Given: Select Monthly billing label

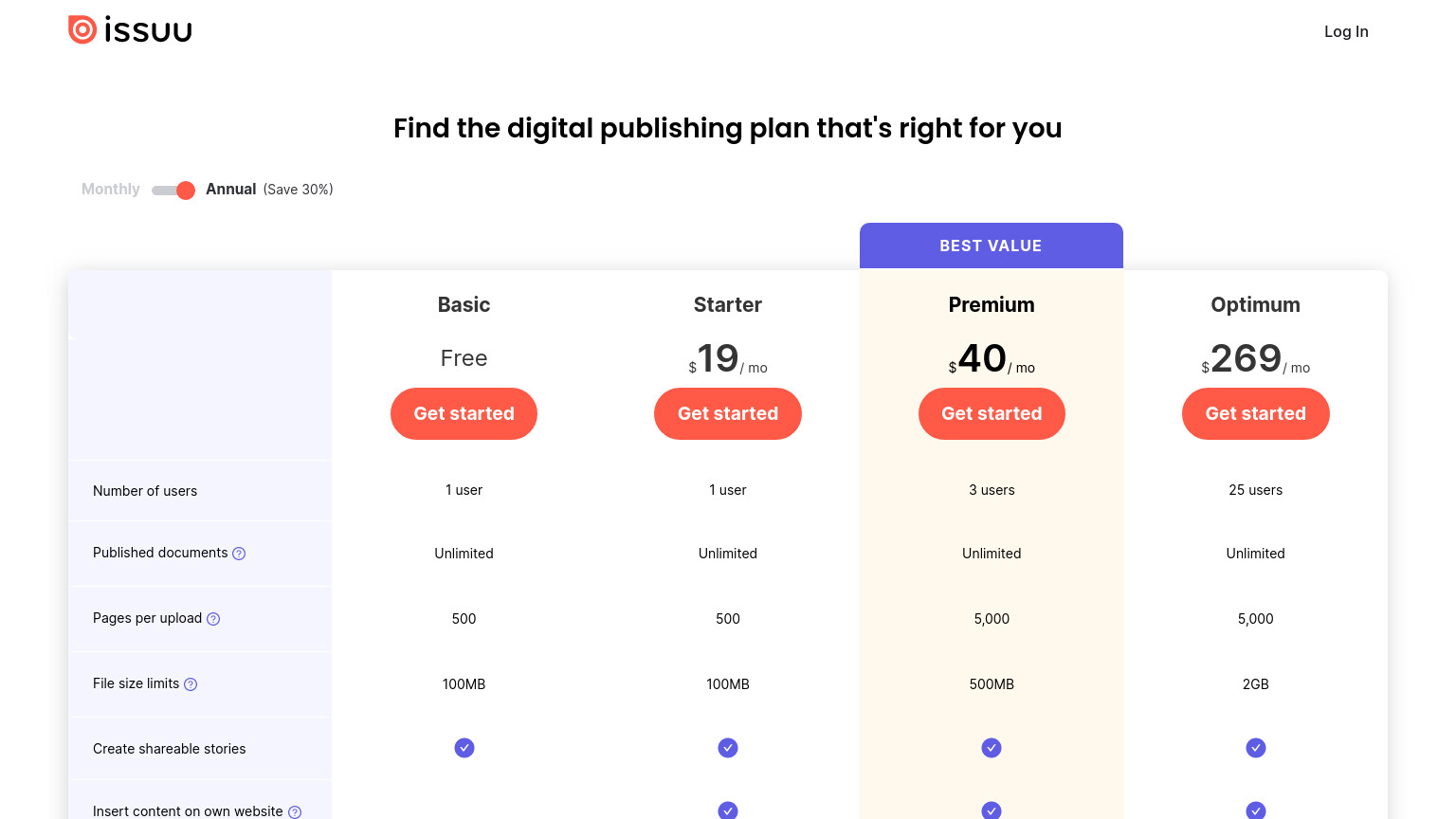Looking at the screenshot, I should (x=111, y=190).
